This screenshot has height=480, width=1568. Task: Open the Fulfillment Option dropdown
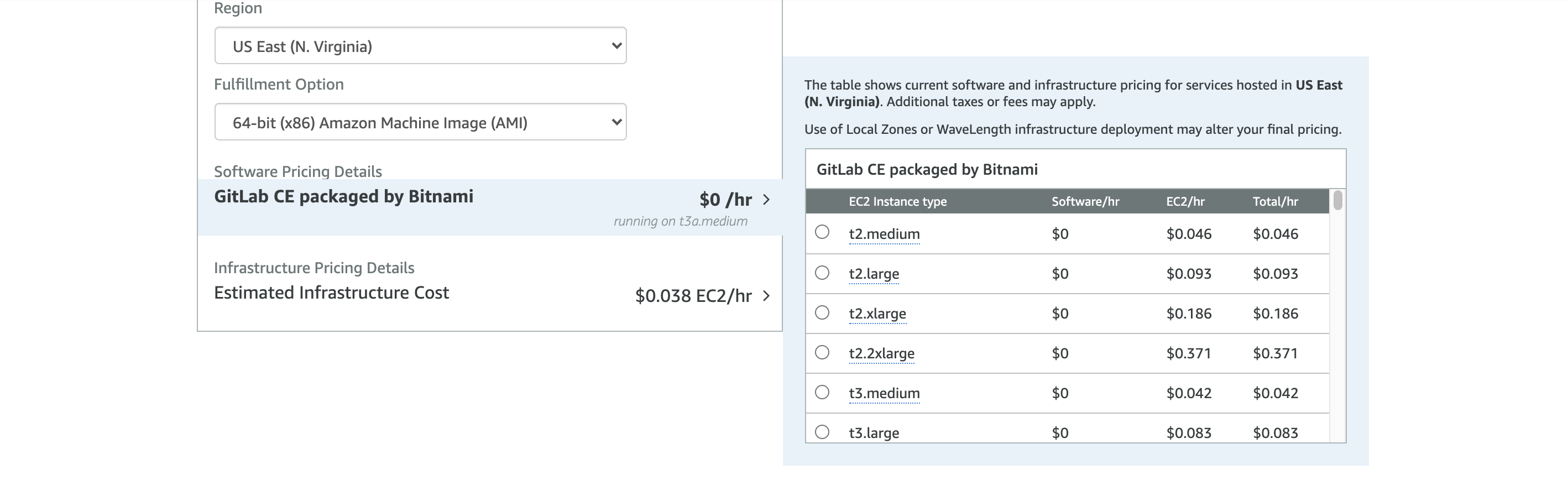[420, 122]
